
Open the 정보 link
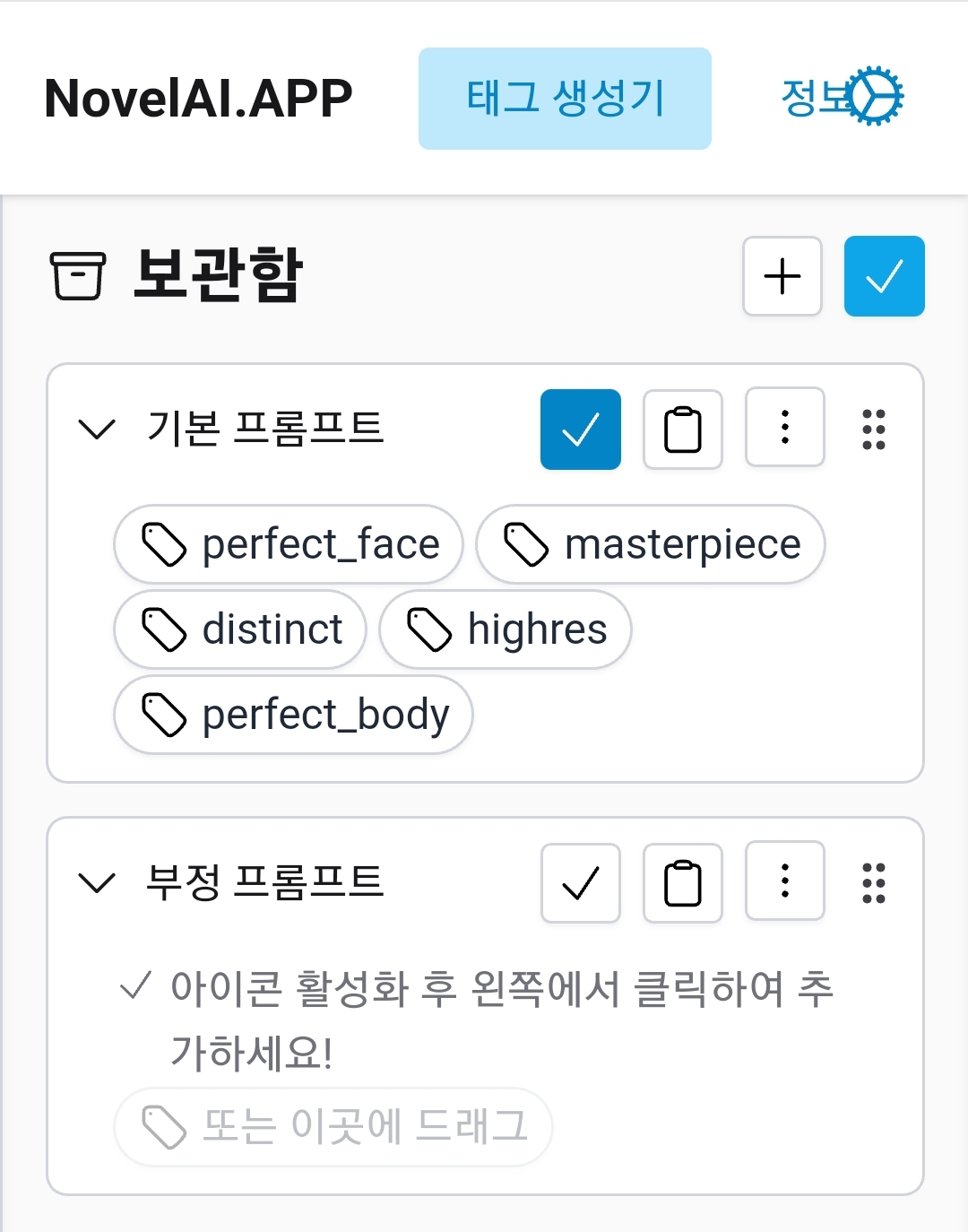pyautogui.click(x=814, y=97)
